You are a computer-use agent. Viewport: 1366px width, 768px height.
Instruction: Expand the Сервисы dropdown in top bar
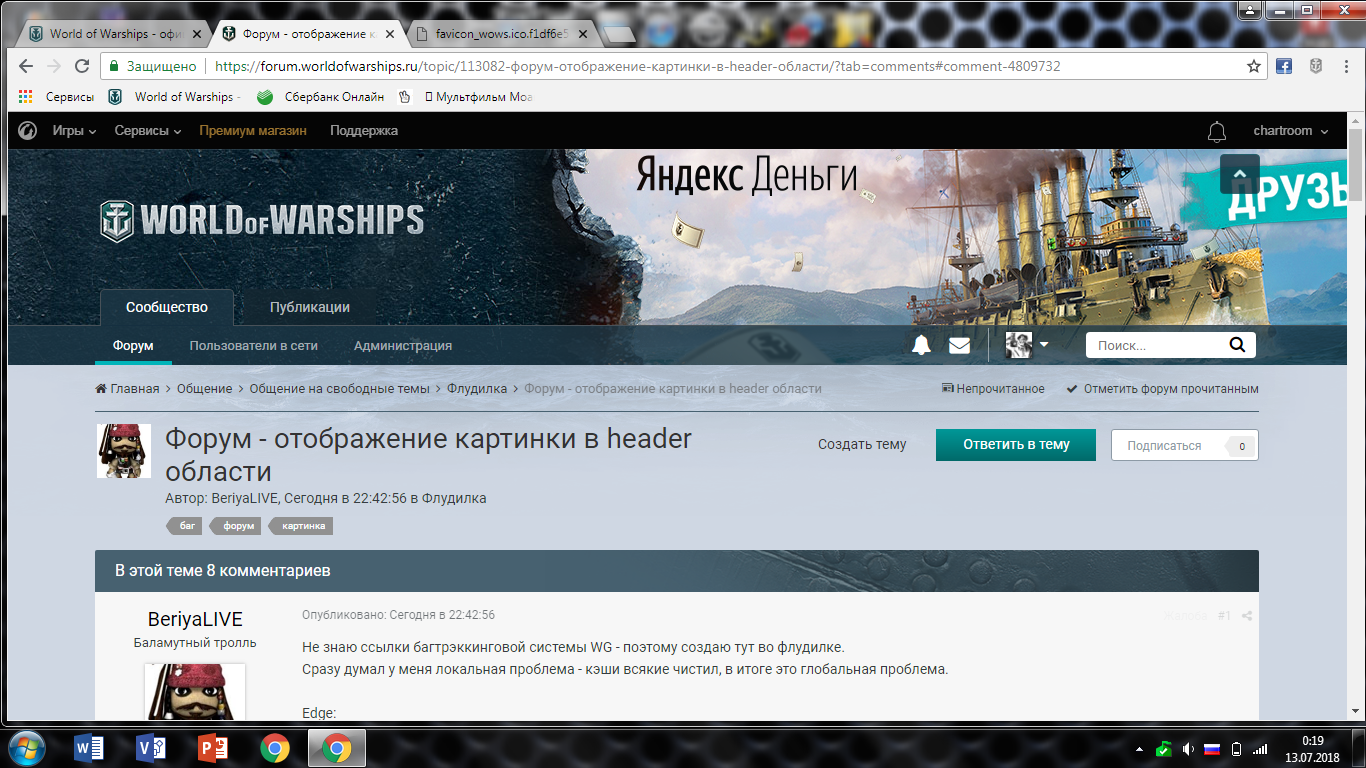coord(148,131)
